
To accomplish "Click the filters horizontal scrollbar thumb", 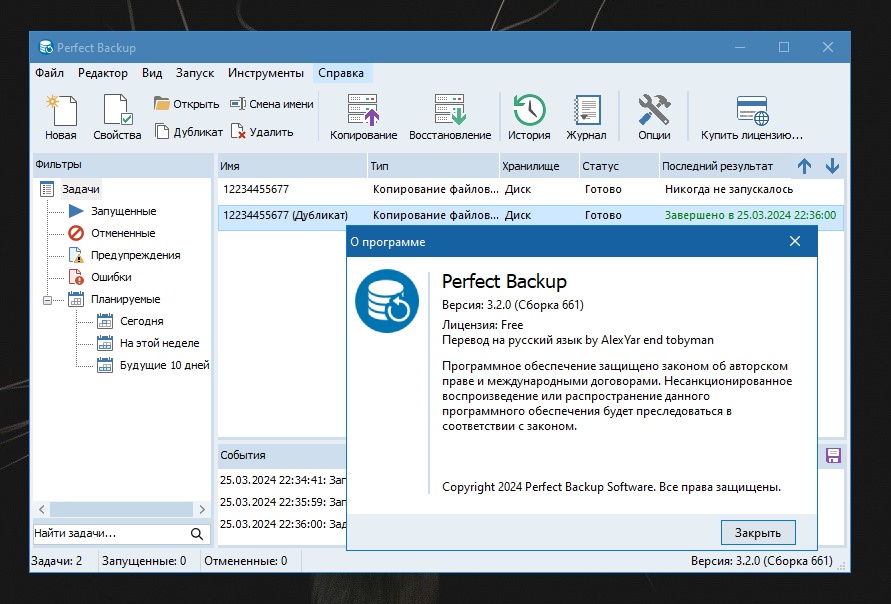I will pos(122,509).
